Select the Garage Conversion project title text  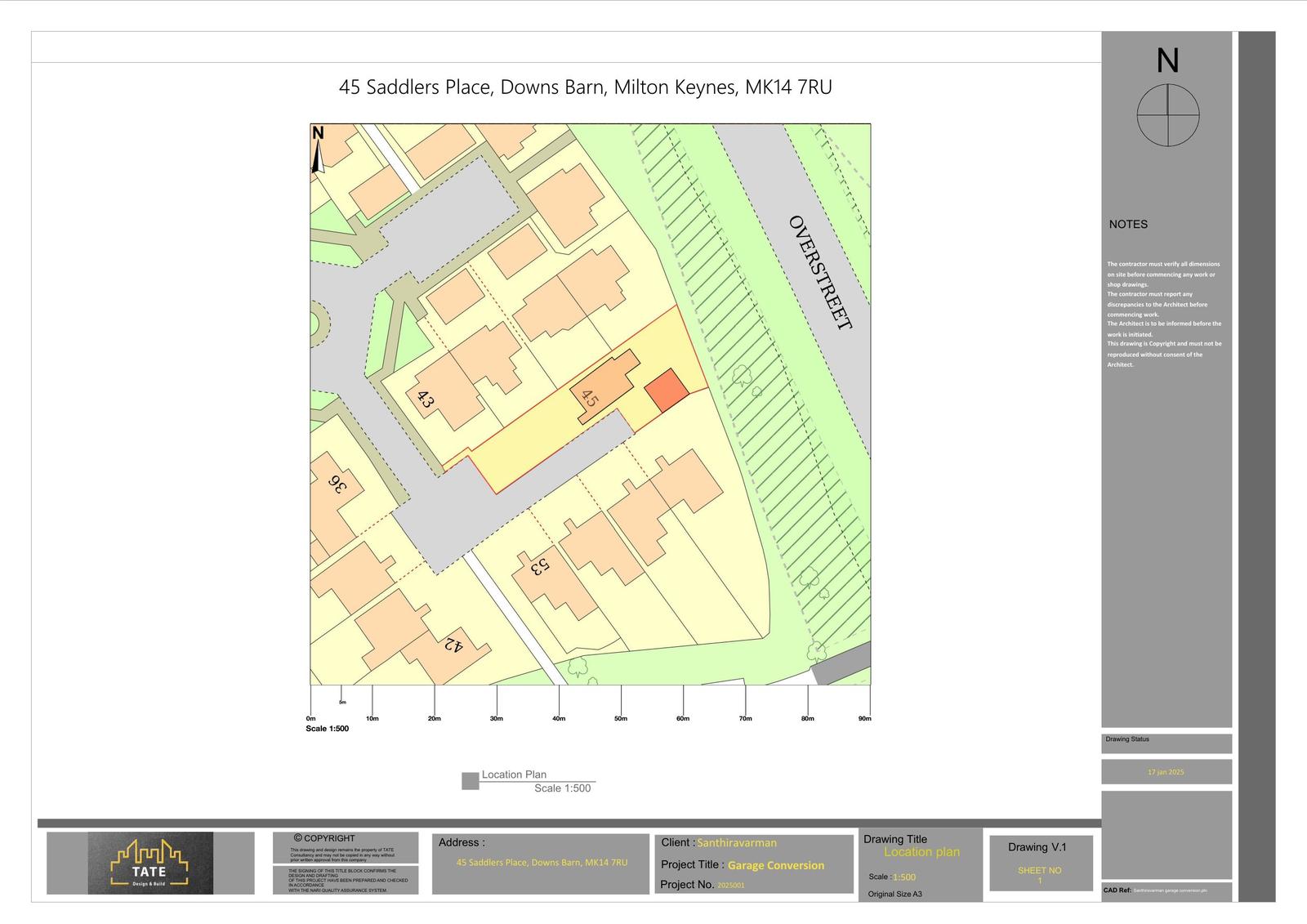(775, 865)
